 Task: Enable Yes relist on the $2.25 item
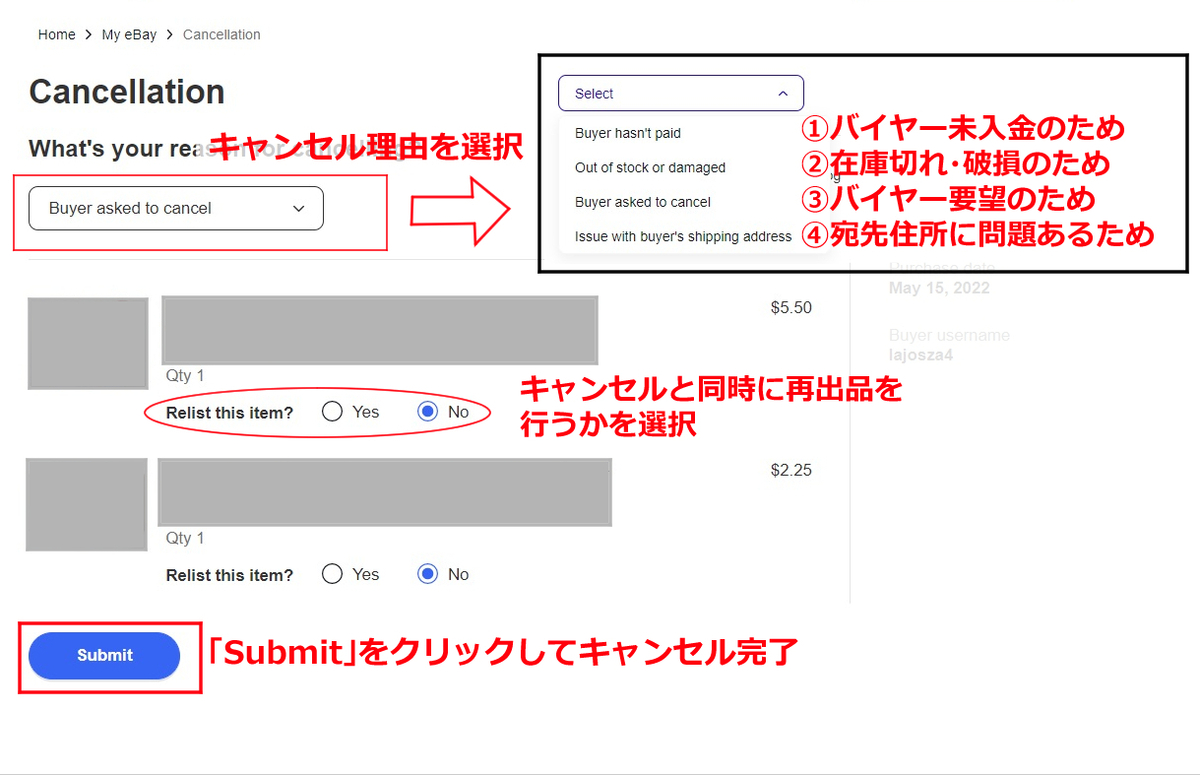coord(332,574)
